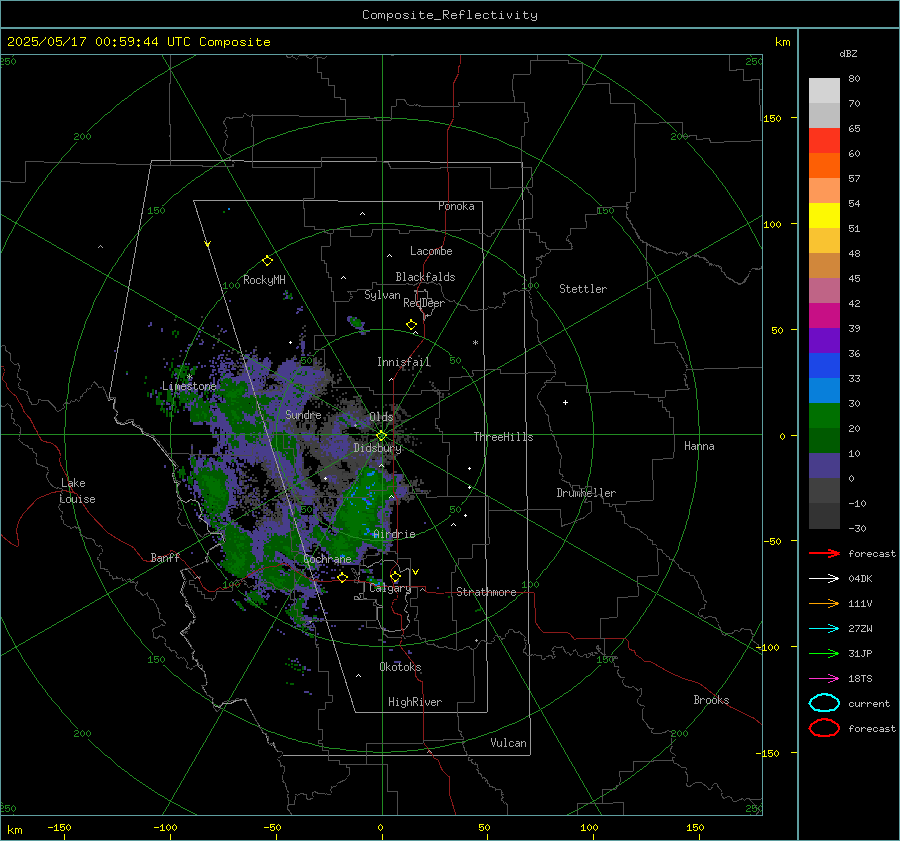Click the Brooks city label
The image size is (900, 841).
[711, 700]
